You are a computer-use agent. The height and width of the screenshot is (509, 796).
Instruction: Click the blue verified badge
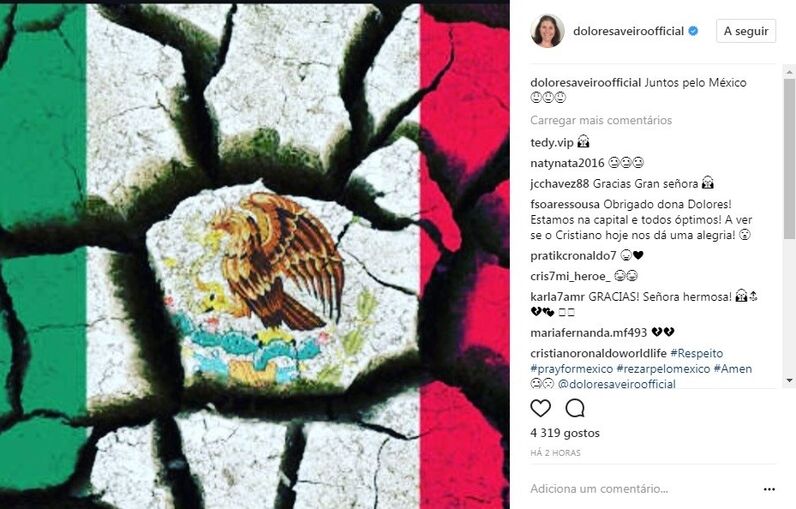(x=693, y=31)
